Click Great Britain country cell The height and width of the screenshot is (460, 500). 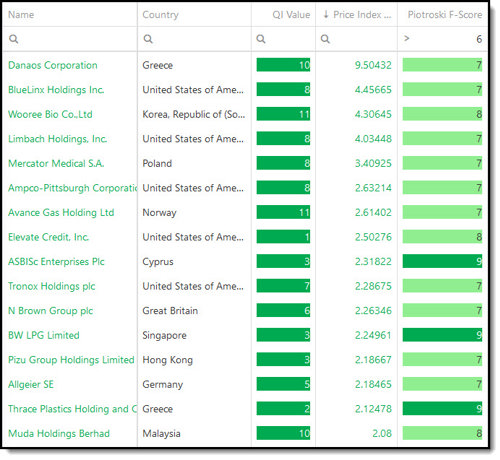tap(170, 311)
